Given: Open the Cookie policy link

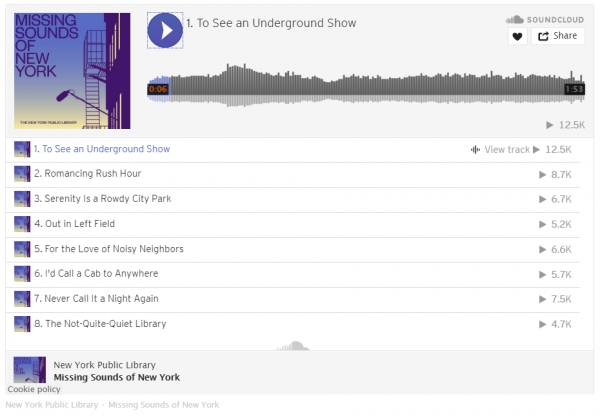Looking at the screenshot, I should point(34,390).
